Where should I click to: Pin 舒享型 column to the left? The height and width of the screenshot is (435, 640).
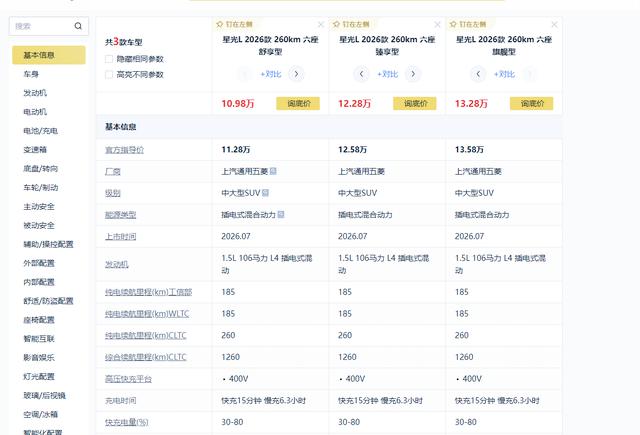pyautogui.click(x=234, y=24)
